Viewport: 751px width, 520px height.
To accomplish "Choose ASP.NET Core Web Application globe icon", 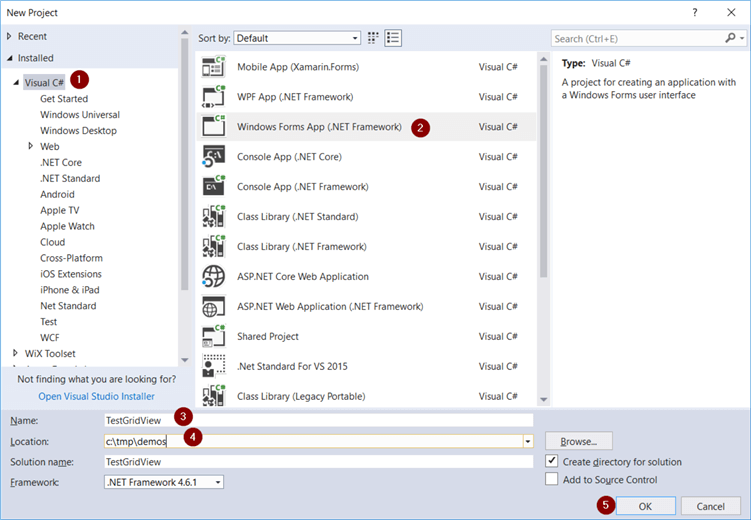I will pyautogui.click(x=213, y=276).
